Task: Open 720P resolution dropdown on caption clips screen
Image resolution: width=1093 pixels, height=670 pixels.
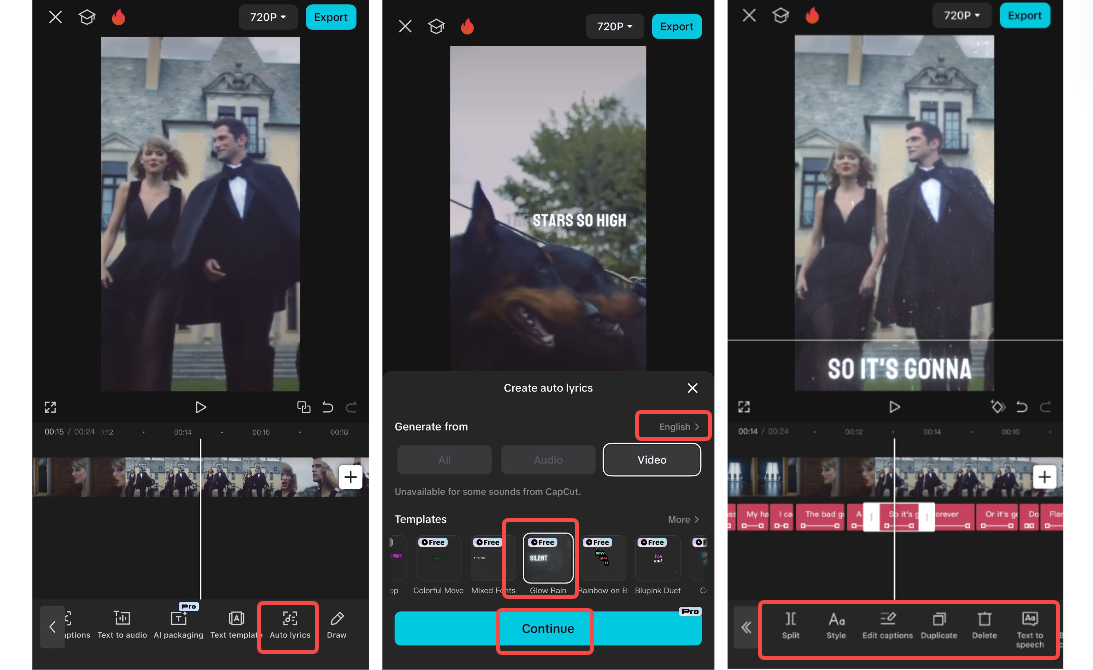Action: pos(961,15)
